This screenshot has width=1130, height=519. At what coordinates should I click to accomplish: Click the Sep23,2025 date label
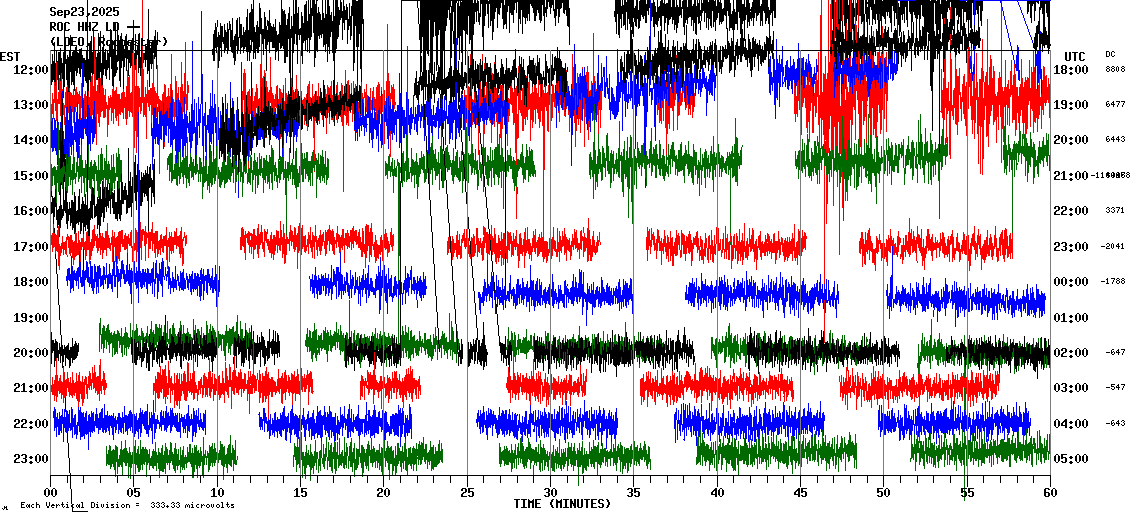84,12
